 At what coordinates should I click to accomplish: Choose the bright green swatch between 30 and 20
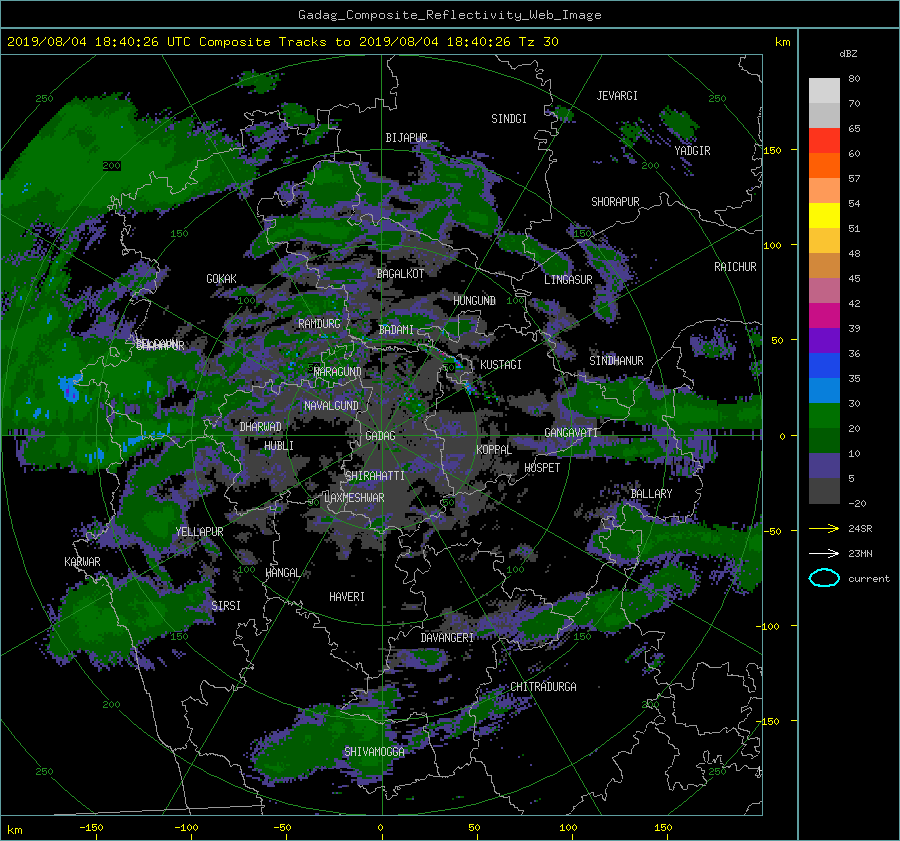824,416
